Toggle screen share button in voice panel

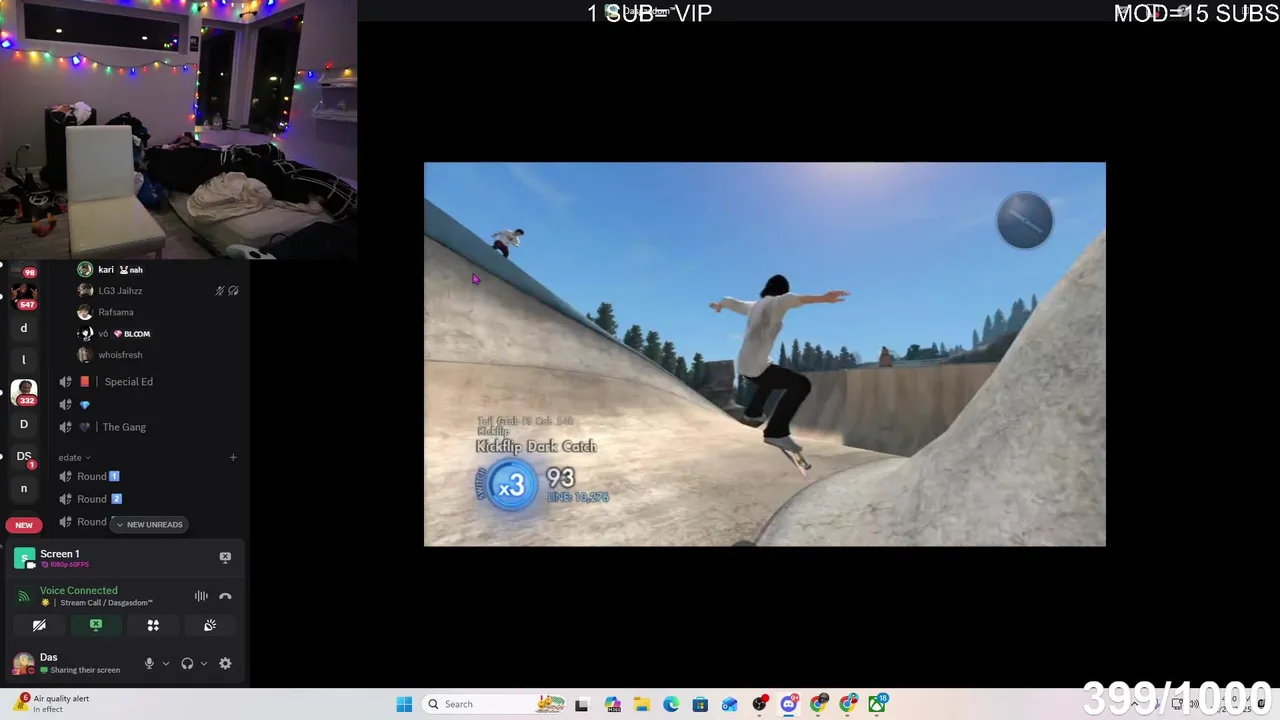point(96,625)
